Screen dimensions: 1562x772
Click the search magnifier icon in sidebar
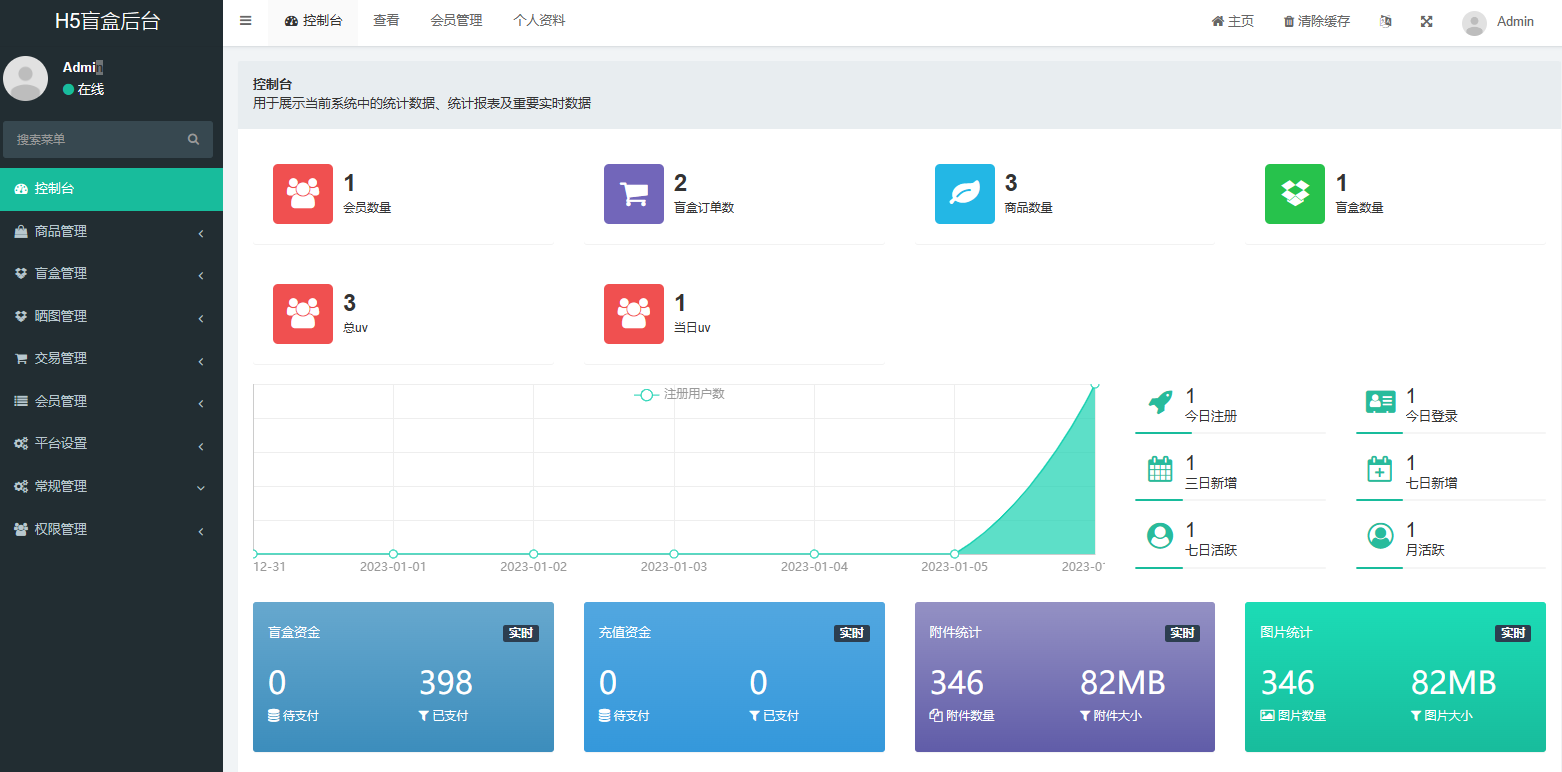[x=194, y=140]
